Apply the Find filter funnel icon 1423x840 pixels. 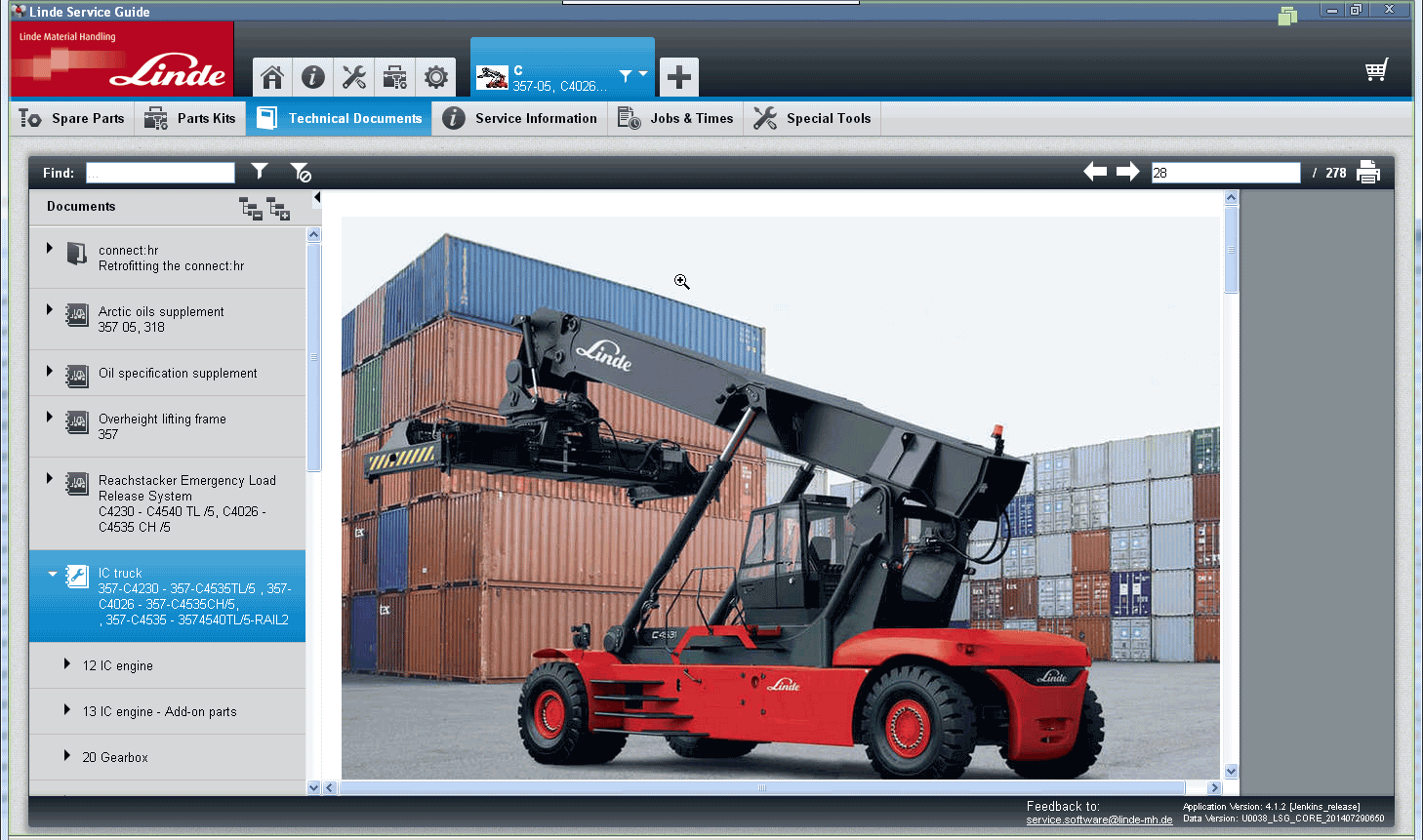point(259,172)
